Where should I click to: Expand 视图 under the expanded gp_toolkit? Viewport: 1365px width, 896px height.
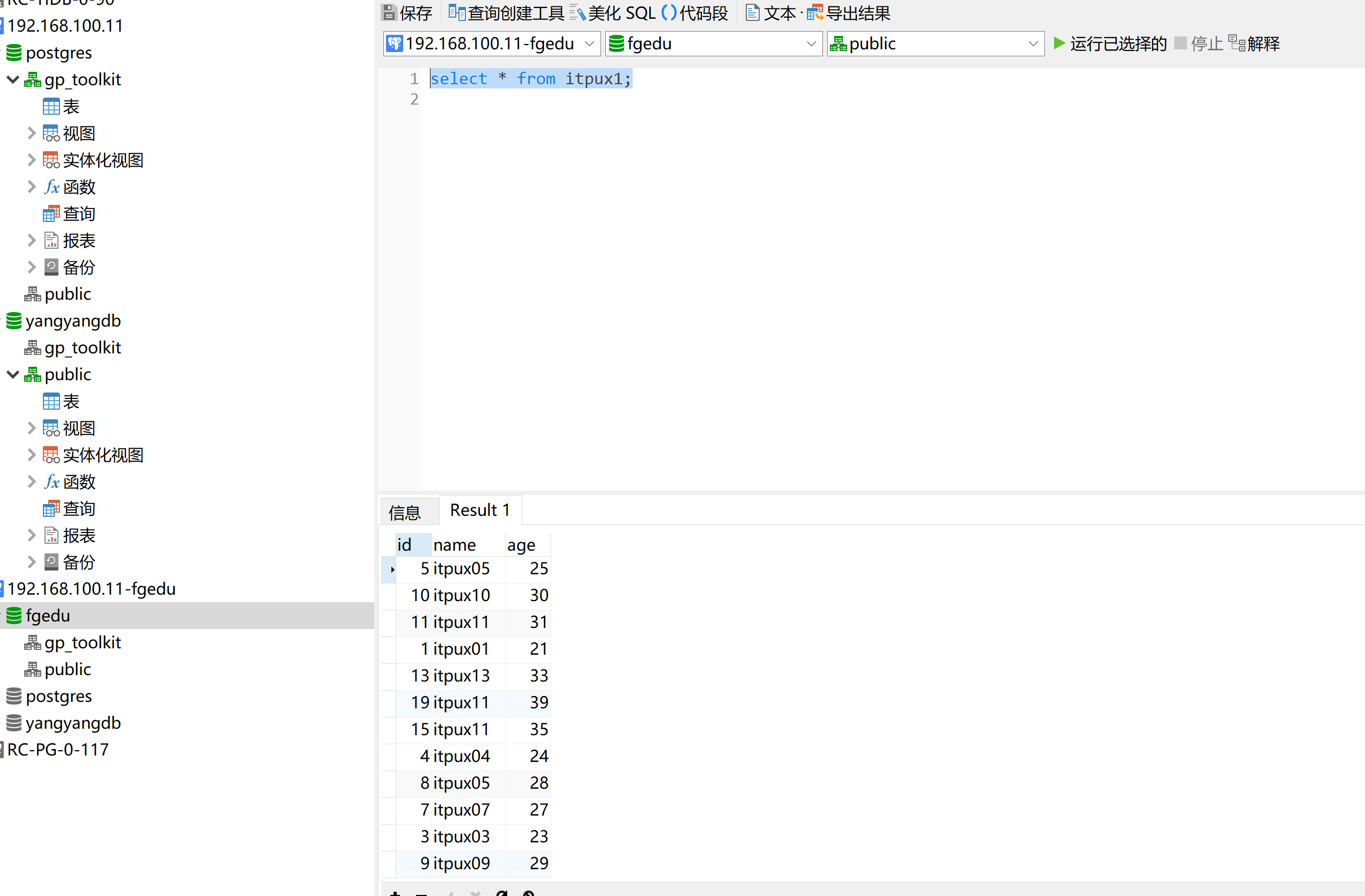point(32,133)
